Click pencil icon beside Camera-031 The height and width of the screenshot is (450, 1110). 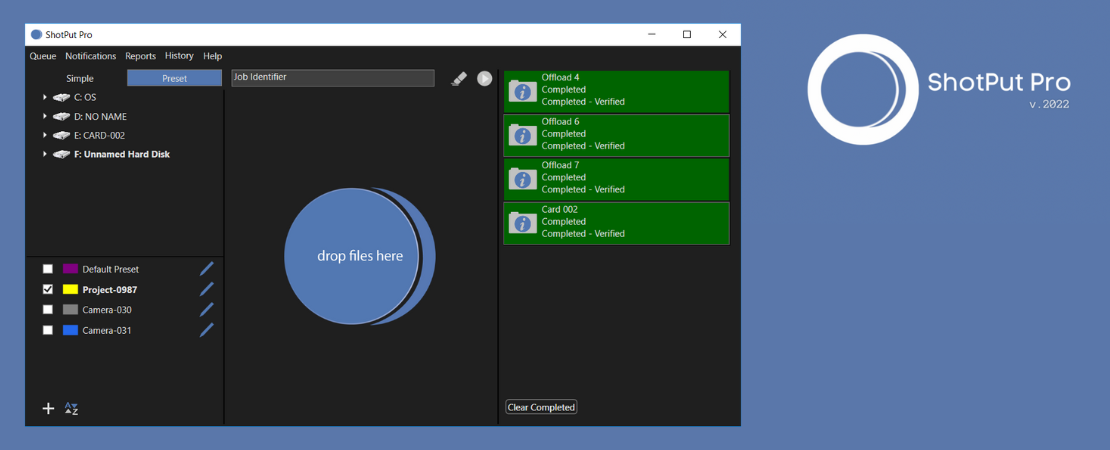(206, 330)
